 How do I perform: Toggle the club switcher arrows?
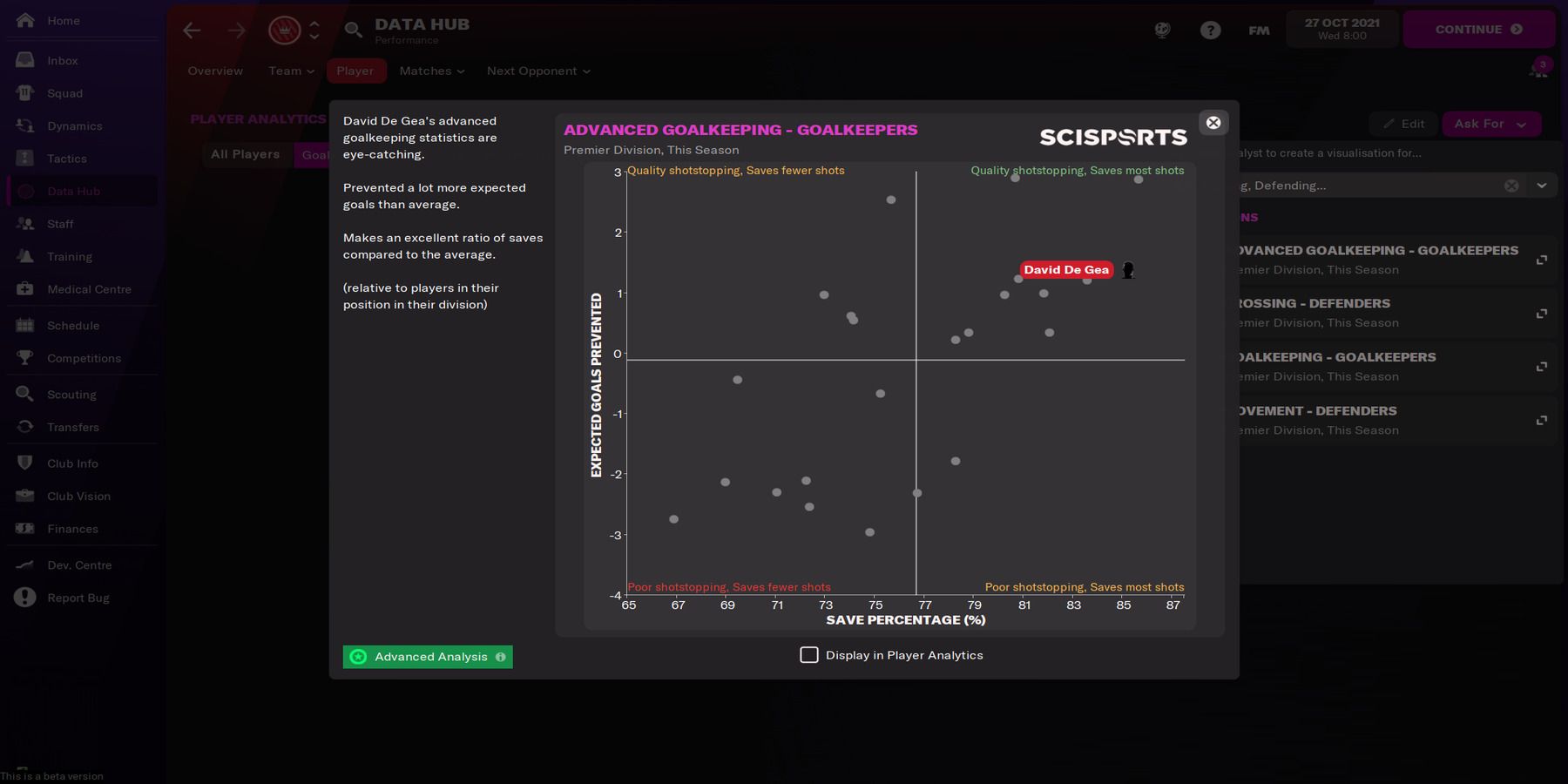click(314, 30)
